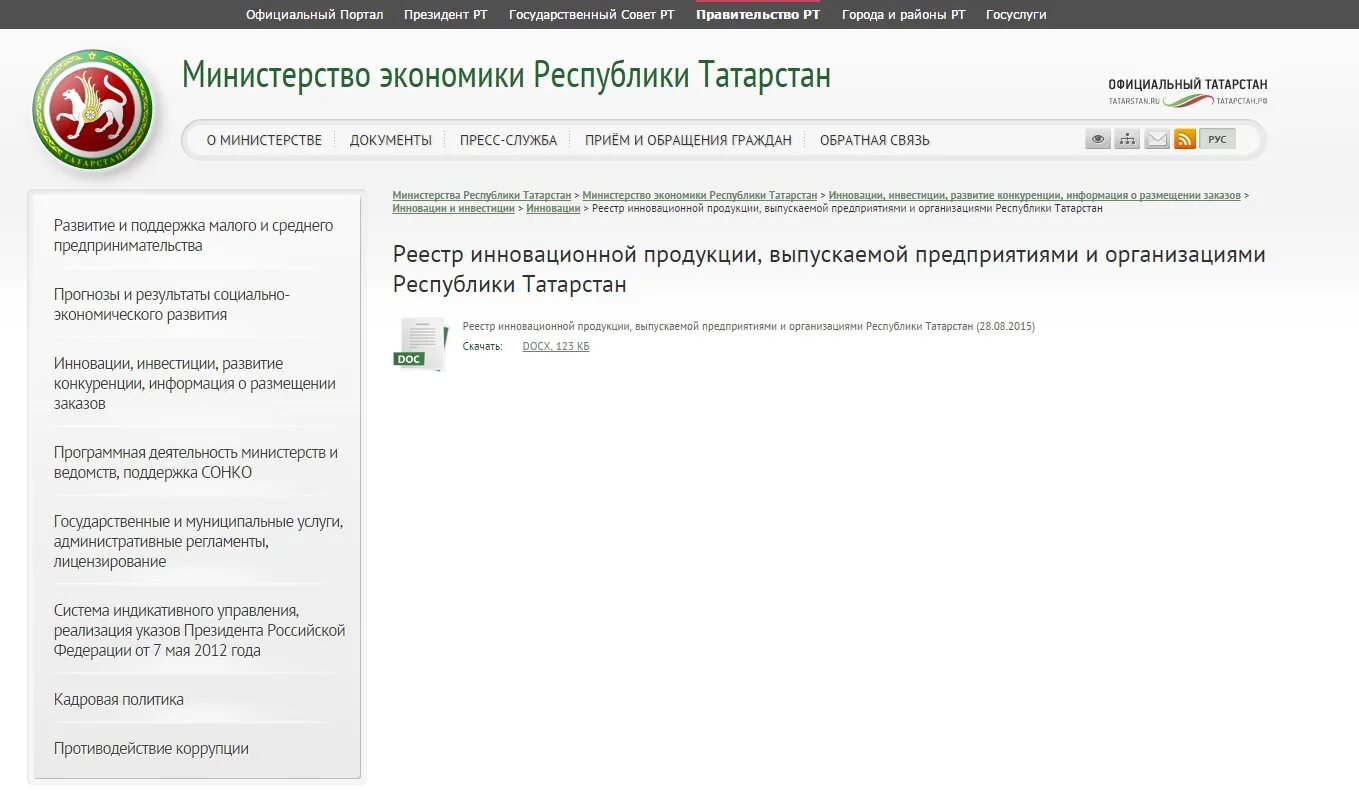Open the Официальный Татарстан logo link
Image resolution: width=1359 pixels, height=801 pixels.
click(x=1188, y=92)
